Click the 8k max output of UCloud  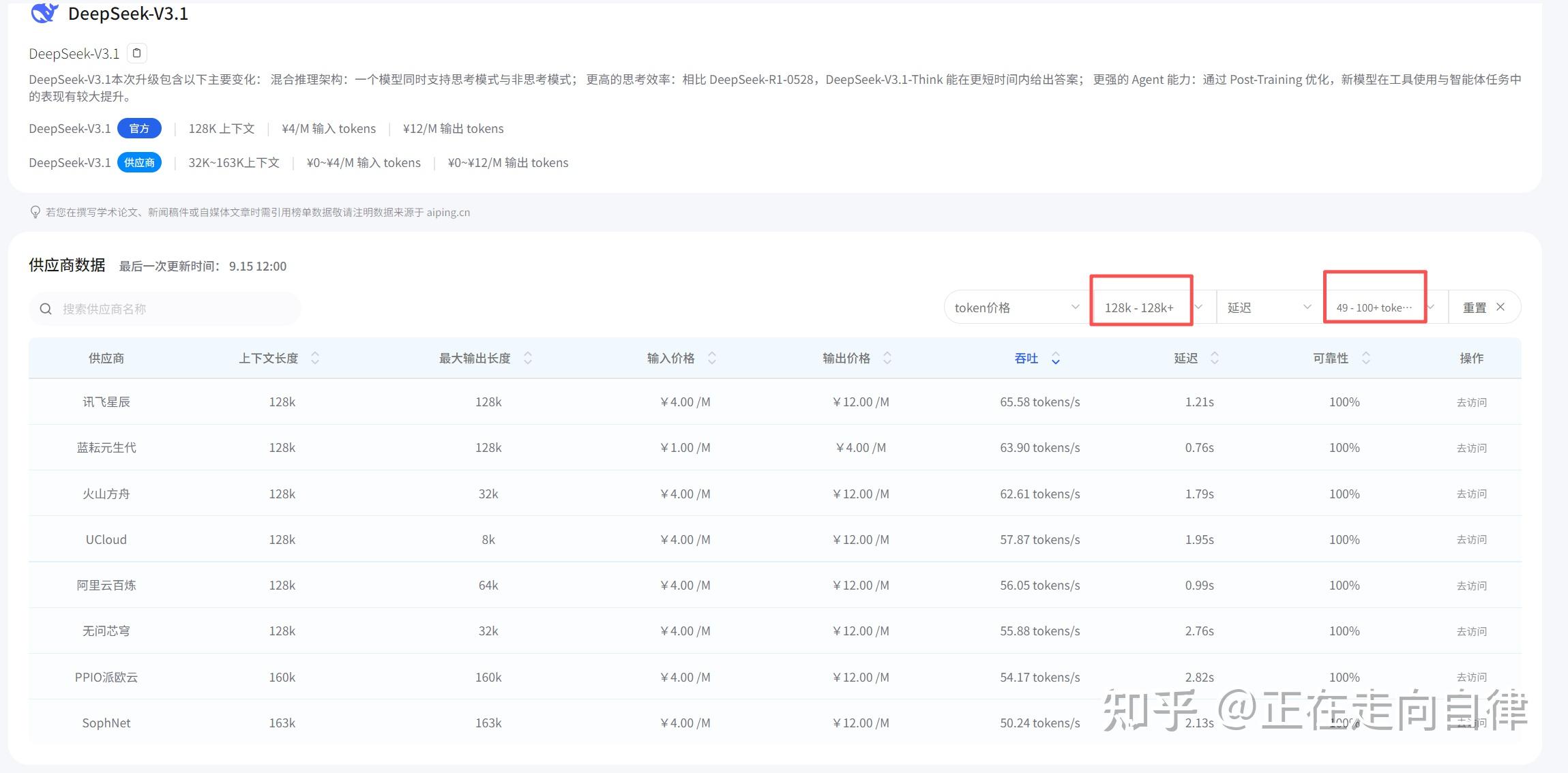[x=488, y=539]
